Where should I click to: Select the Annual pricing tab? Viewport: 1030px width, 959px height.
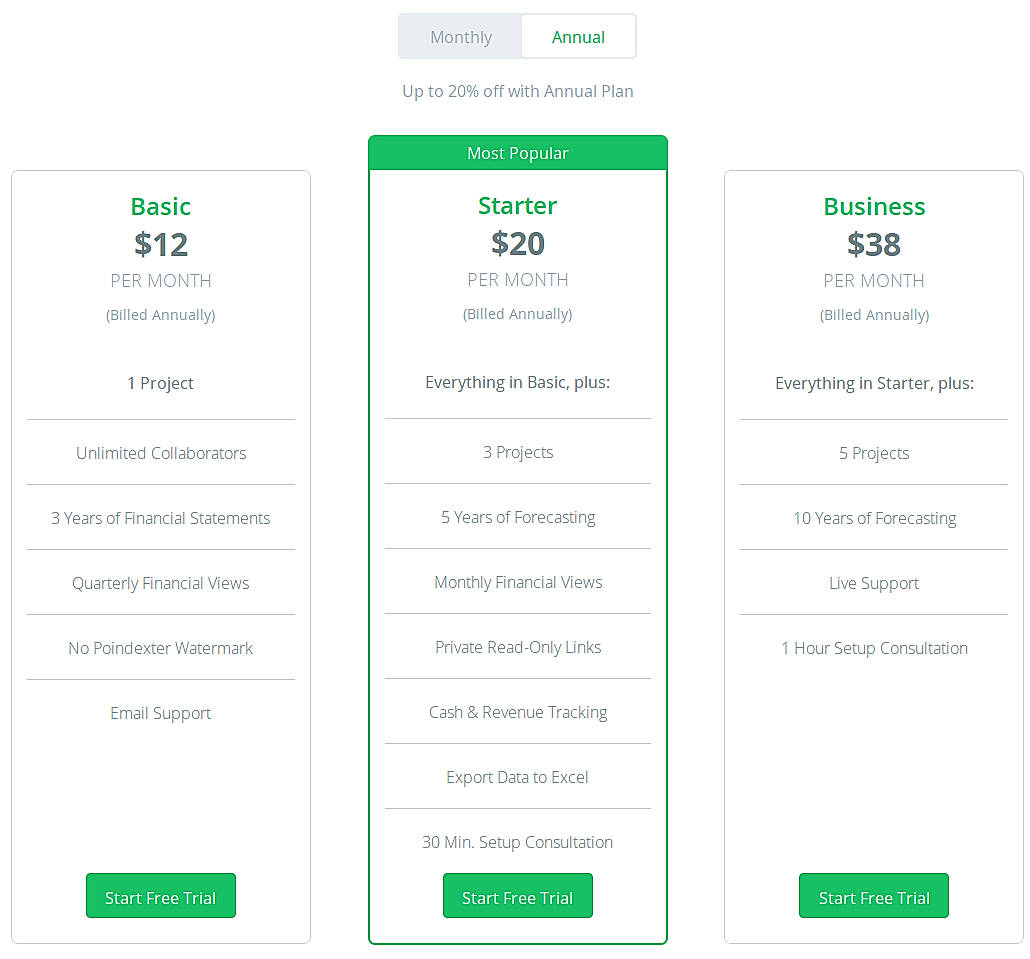point(578,36)
